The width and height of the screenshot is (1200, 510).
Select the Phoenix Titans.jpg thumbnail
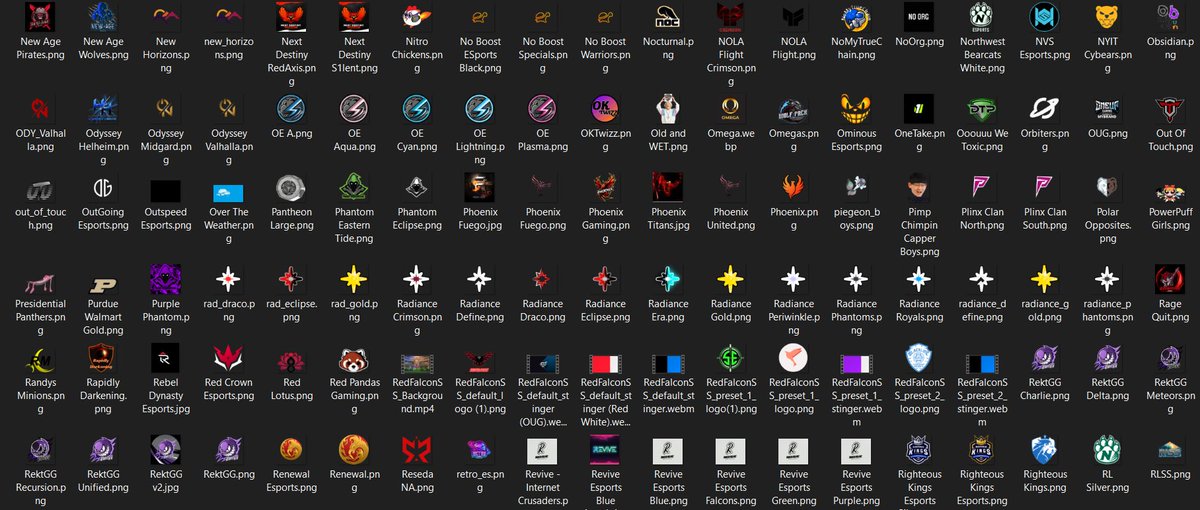pos(668,187)
